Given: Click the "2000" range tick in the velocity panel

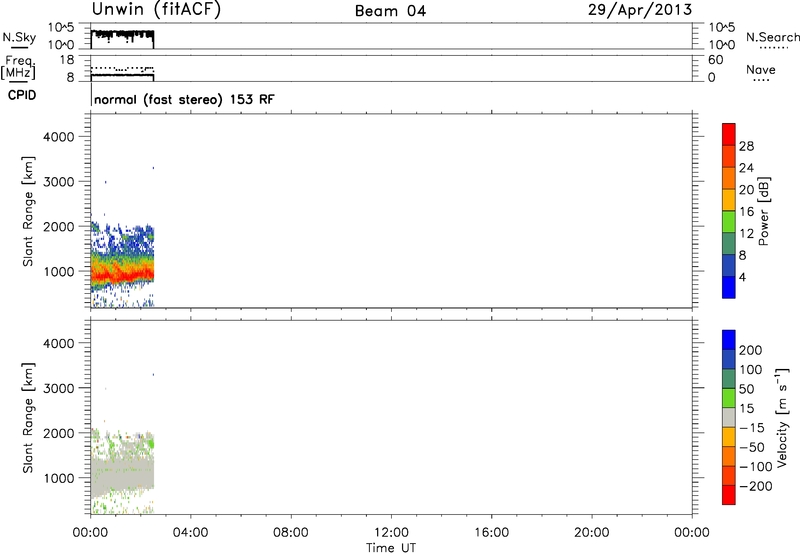Looking at the screenshot, I should [x=59, y=433].
